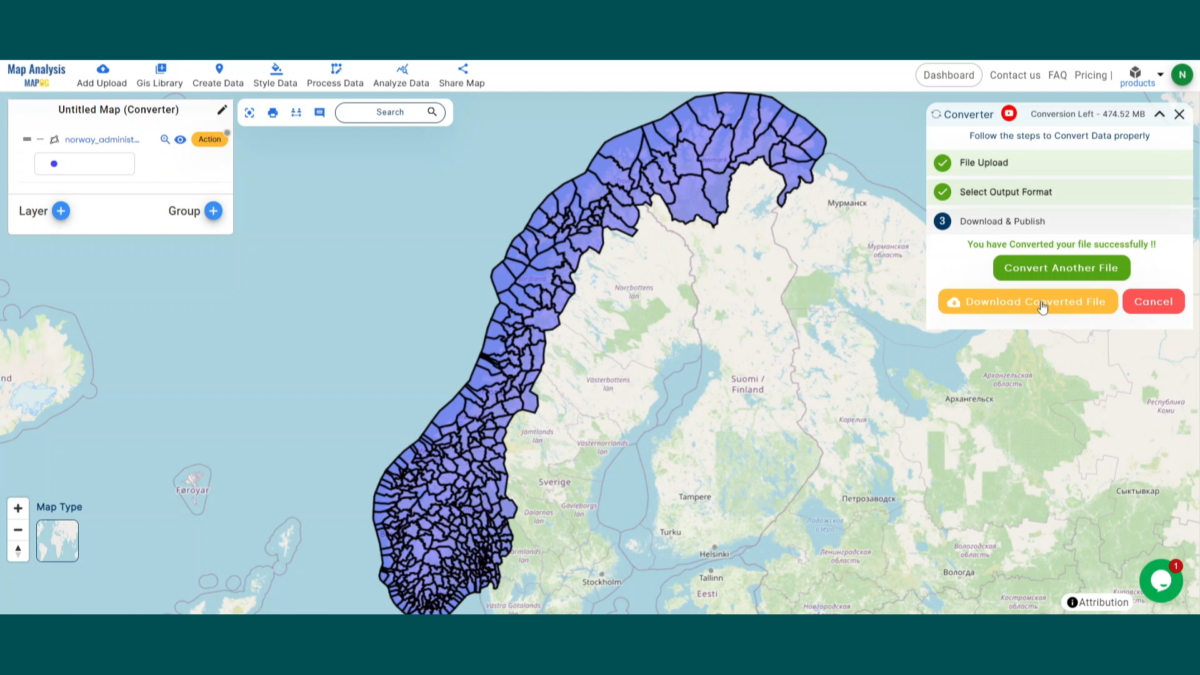Click the zoom-to-layer magnifier beside norway_administ layer
Viewport: 1200px width, 675px height.
coord(165,140)
